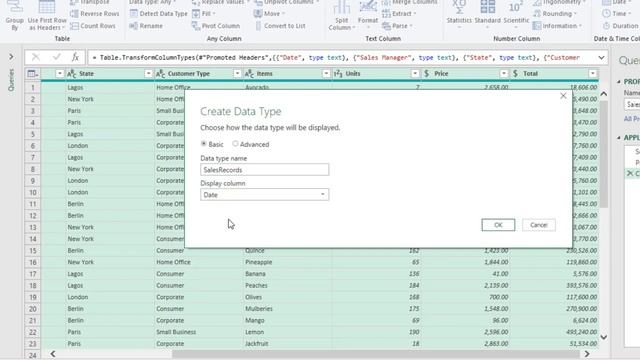Click horizontal scrollbar left arrow

[x=53, y=354]
